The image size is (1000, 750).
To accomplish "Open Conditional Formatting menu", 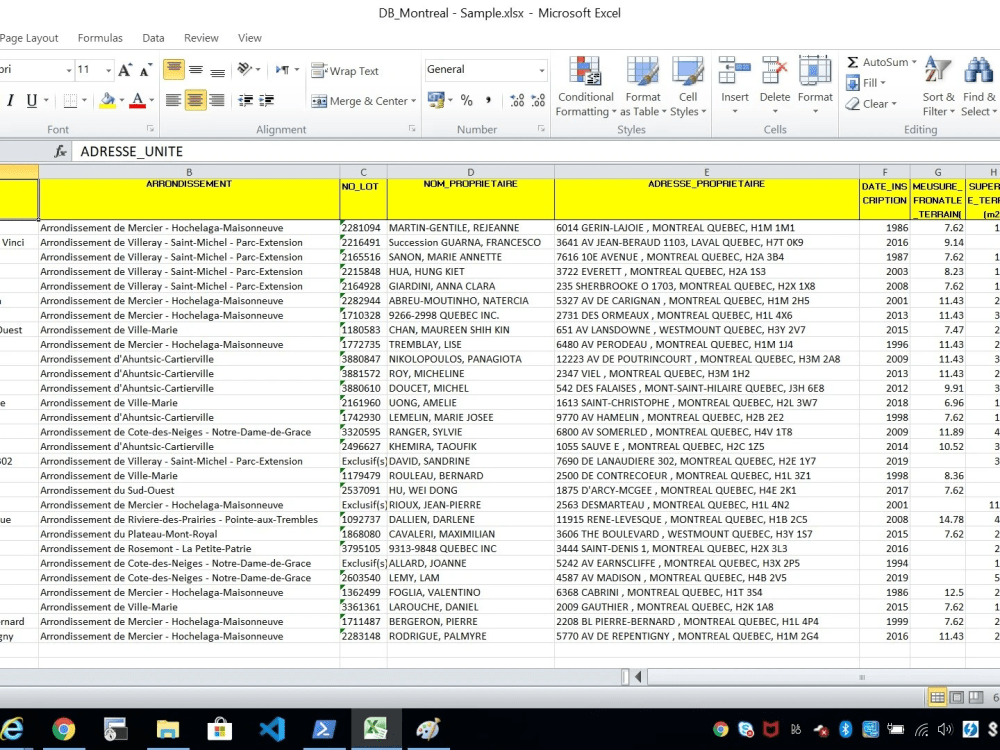I will [585, 87].
